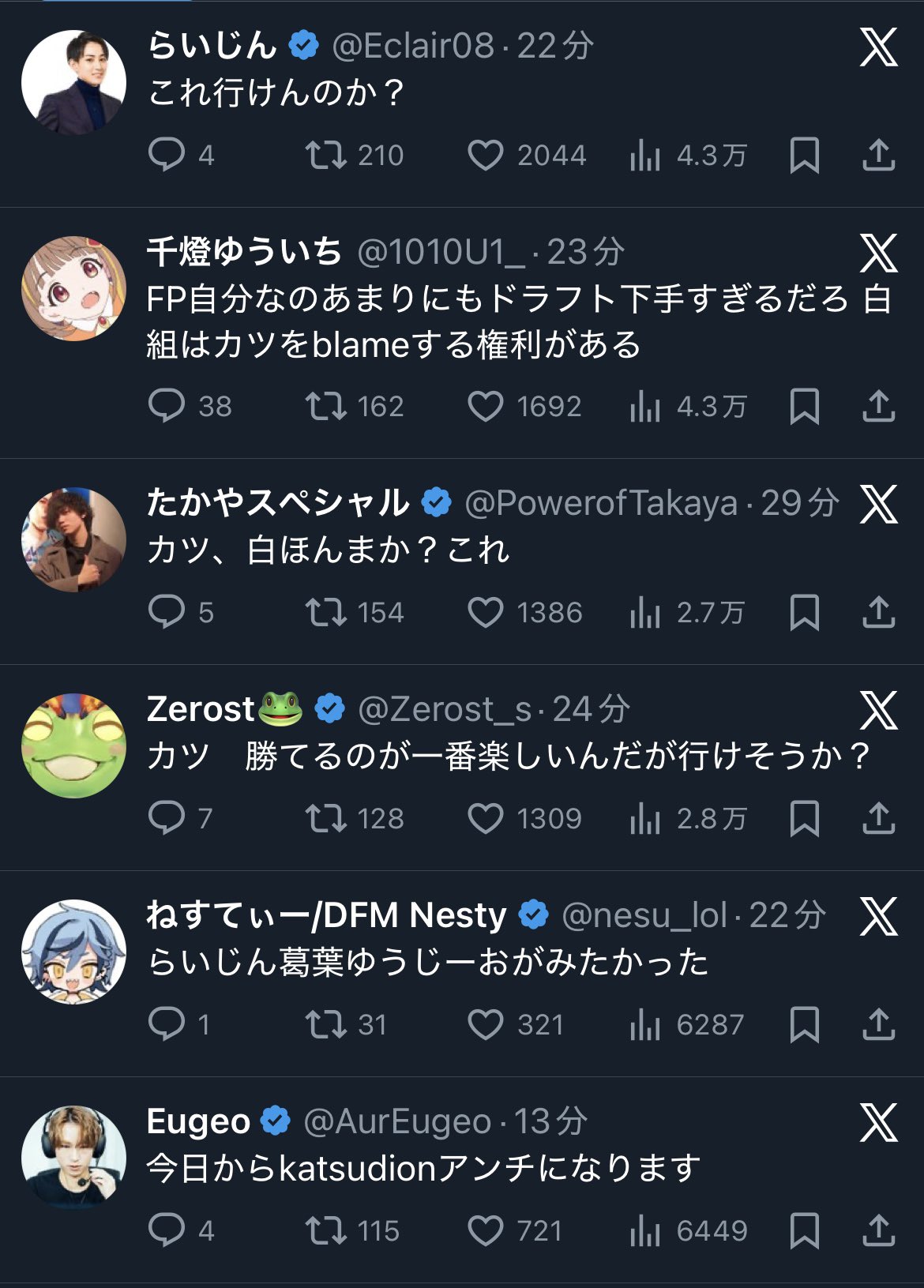The image size is (924, 1288).
Task: Click the @PowerofTakaya handle
Action: 601,503
